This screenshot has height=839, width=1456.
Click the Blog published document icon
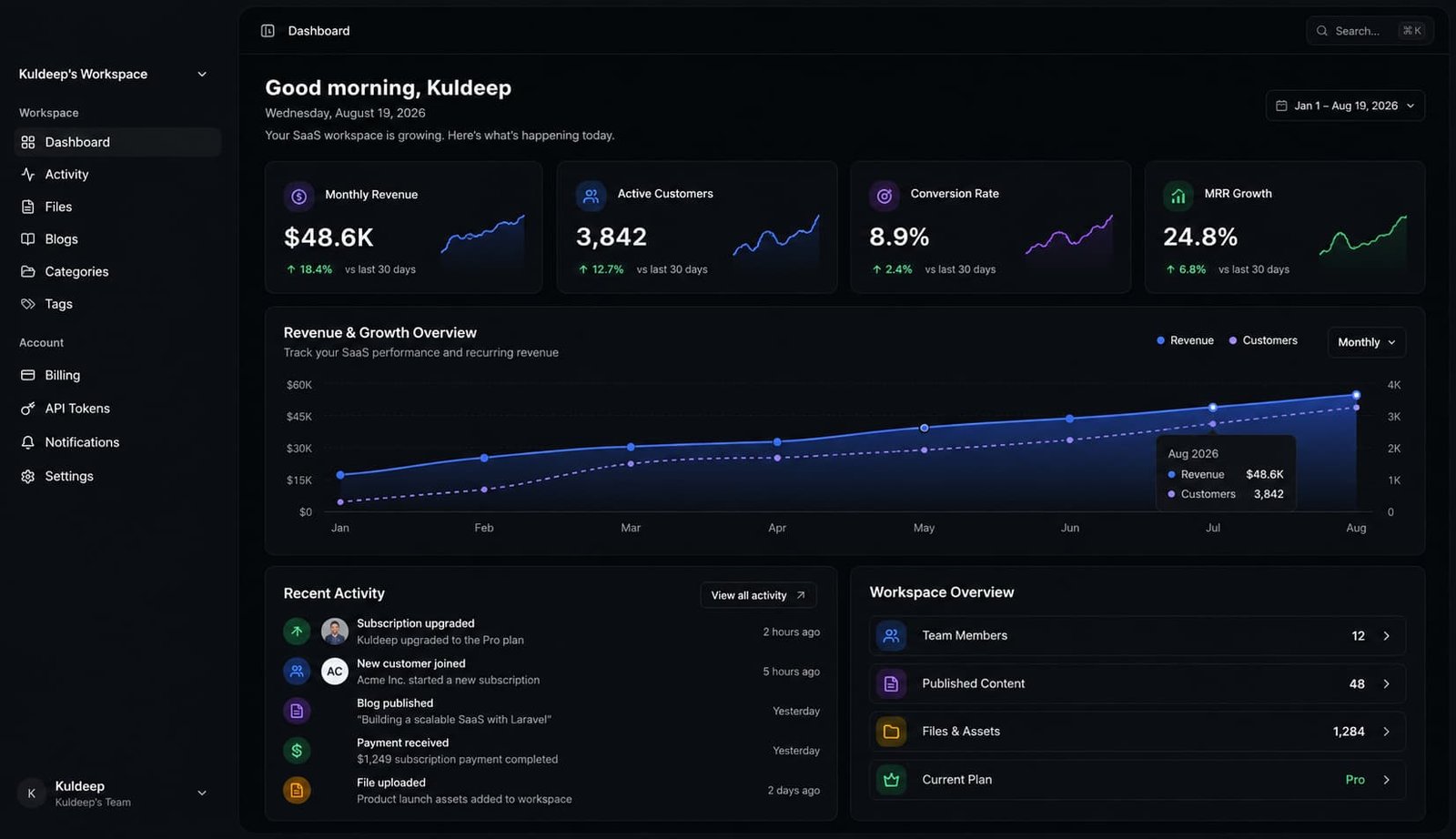coord(297,711)
